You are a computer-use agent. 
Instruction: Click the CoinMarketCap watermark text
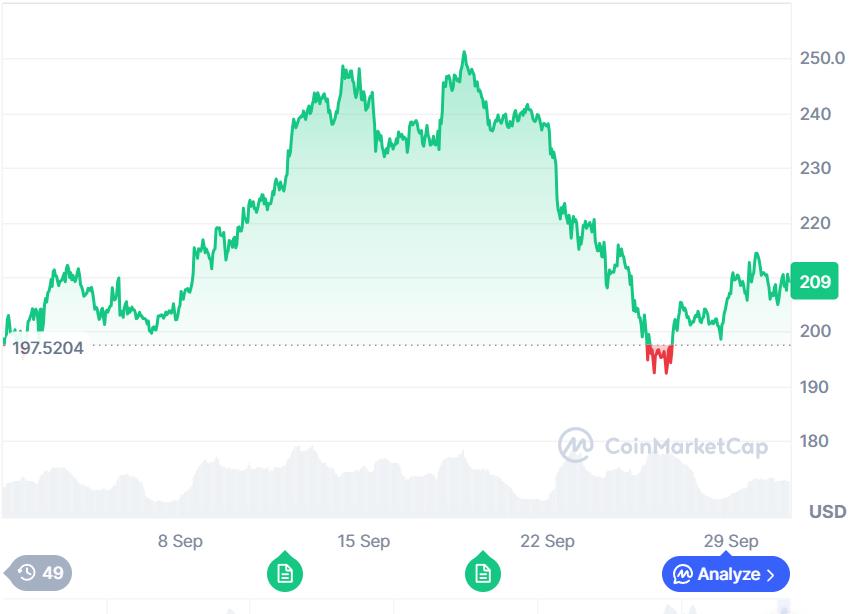(x=686, y=445)
